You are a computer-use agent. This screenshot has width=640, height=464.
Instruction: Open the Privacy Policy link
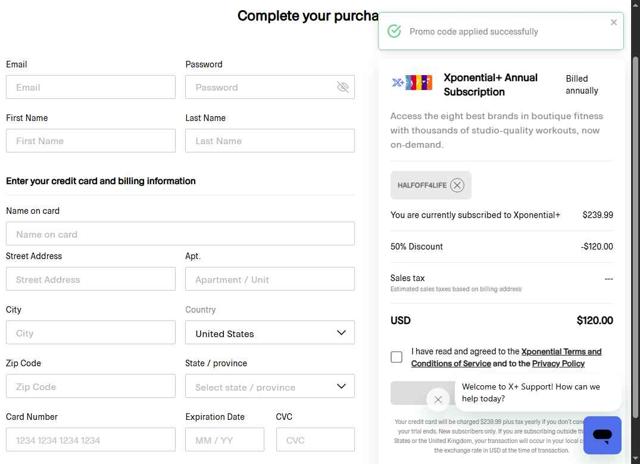[x=558, y=364]
